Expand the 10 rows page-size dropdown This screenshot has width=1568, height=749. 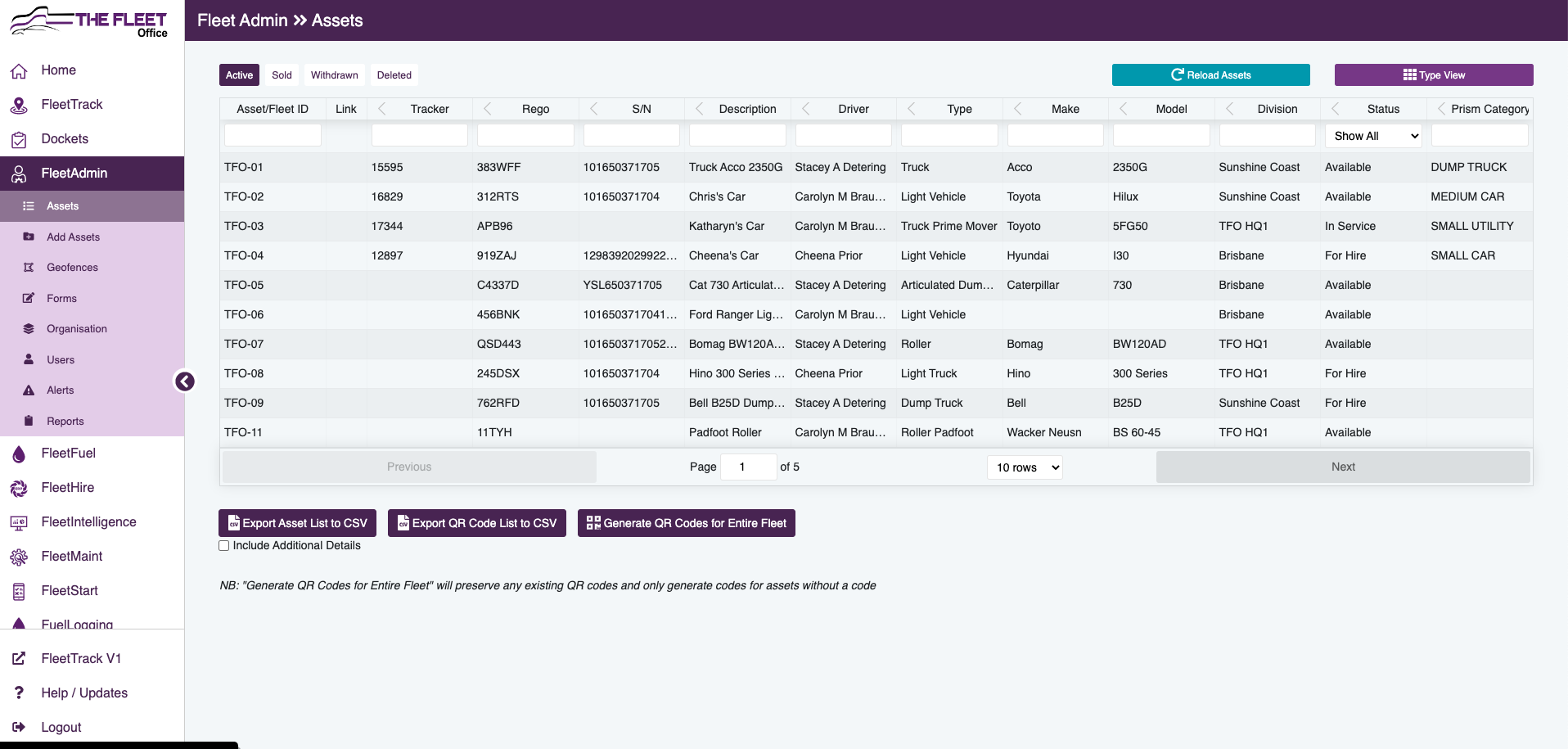(x=1025, y=467)
